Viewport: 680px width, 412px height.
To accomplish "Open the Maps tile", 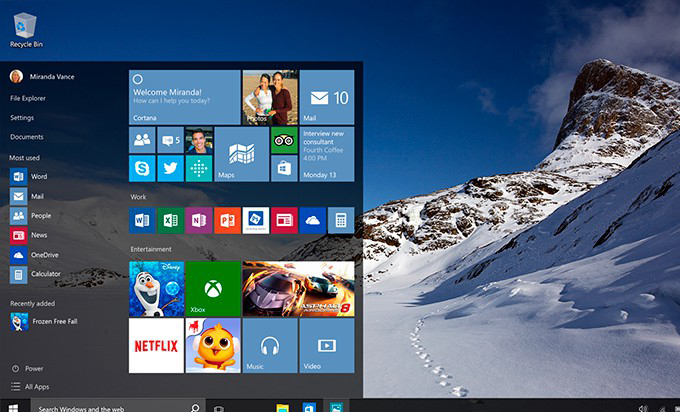I will [242, 154].
